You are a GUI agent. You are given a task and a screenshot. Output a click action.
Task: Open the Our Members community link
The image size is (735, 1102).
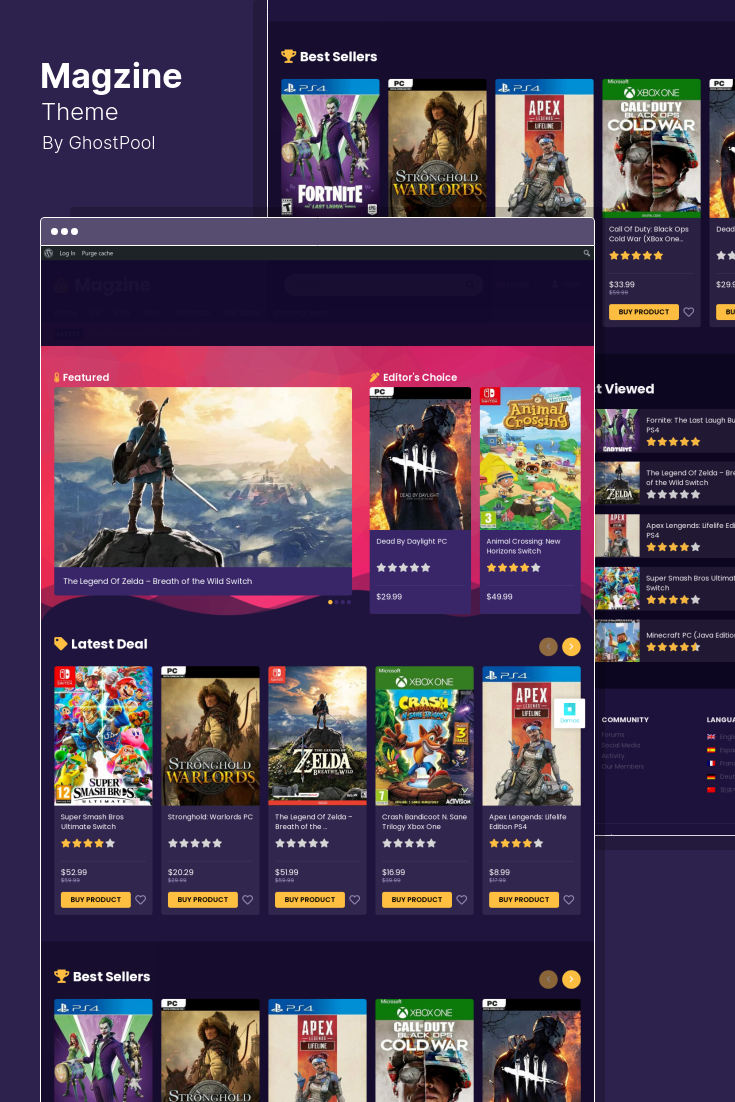(623, 766)
